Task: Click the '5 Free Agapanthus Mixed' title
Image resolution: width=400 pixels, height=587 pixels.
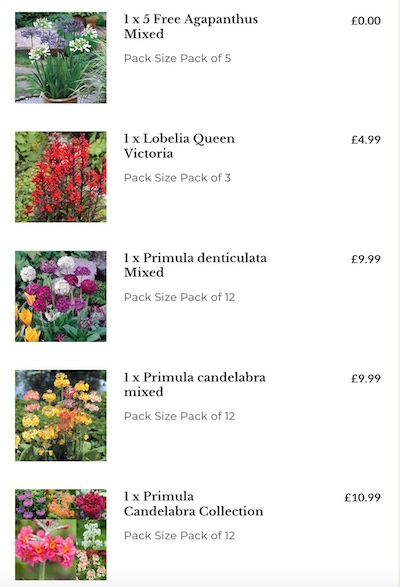Action: (x=191, y=27)
